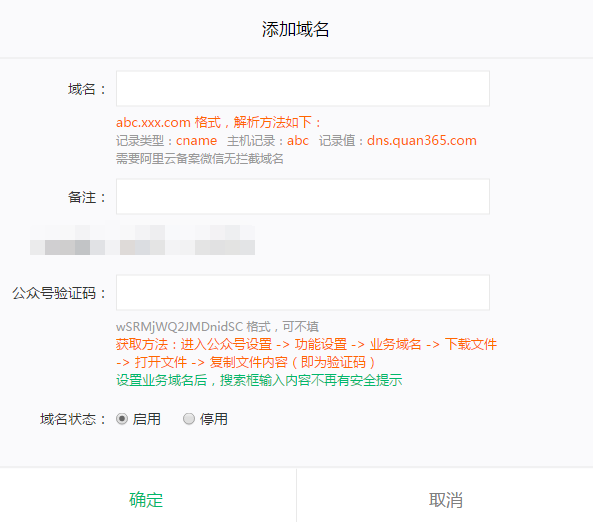Screen dimensions: 593x522
Task: Click the orange cname record type text
Action: (197, 140)
